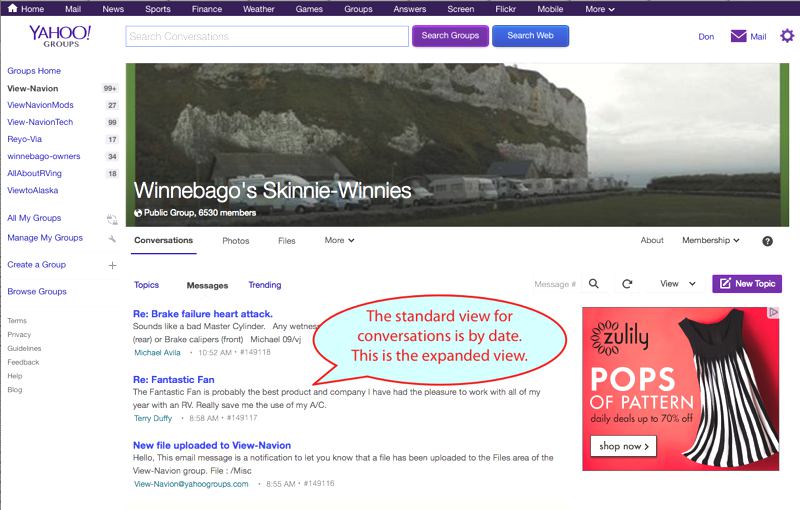800x510 pixels.
Task: Click the Search Conversations input field
Action: tap(267, 36)
